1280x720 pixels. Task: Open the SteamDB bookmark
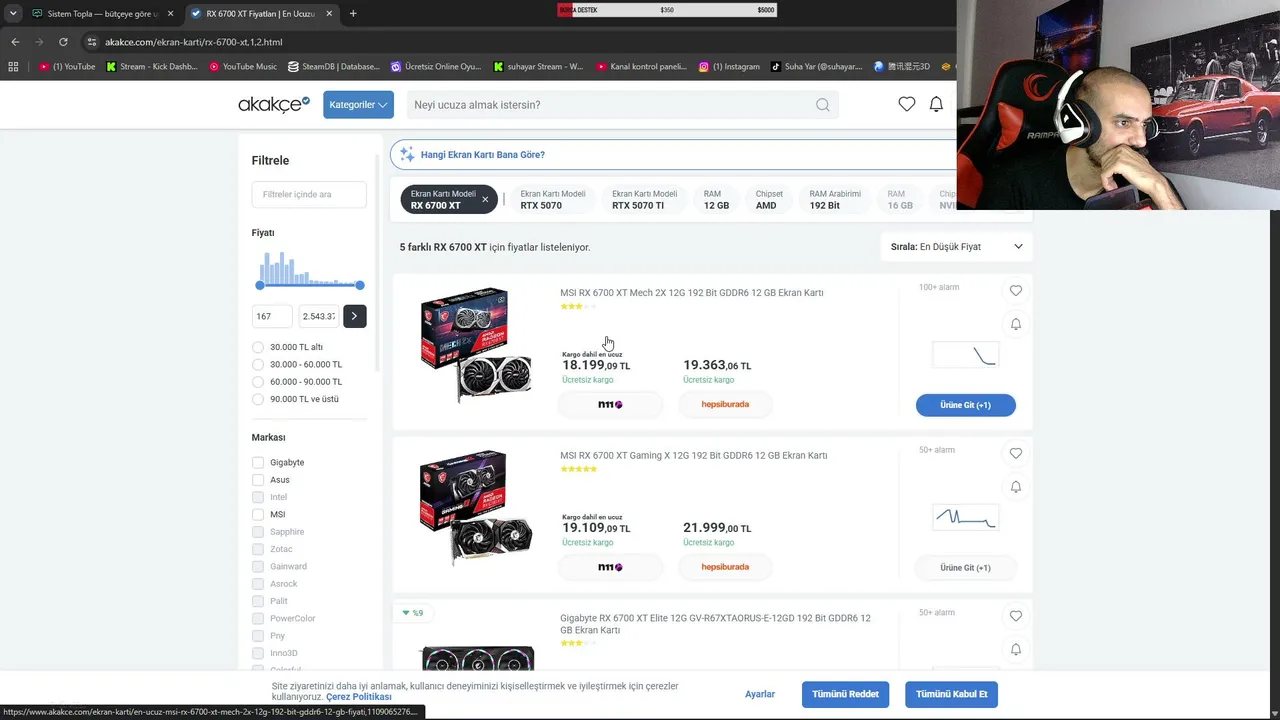coord(333,67)
